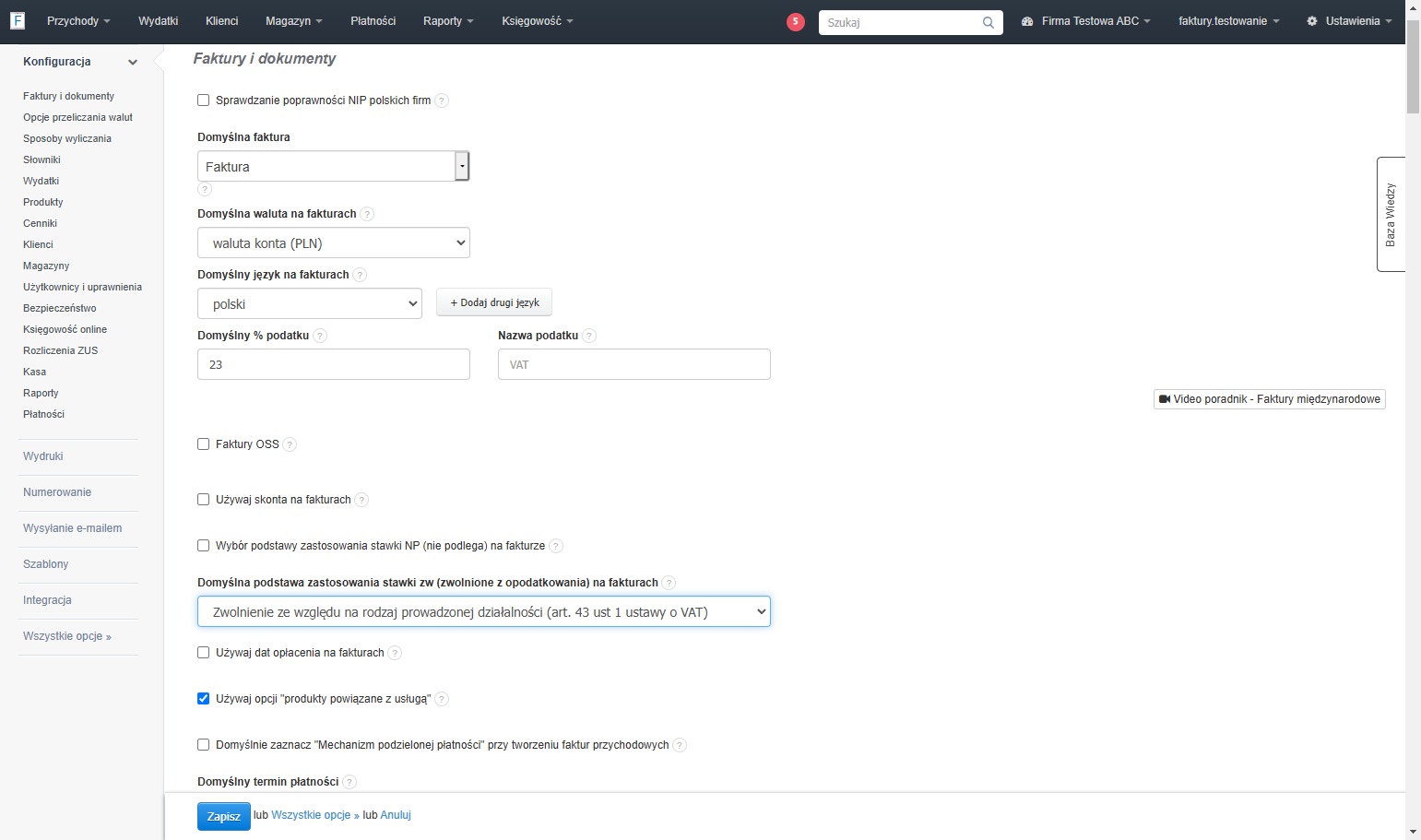Open the Firma Testowa ABC account dropdown
This screenshot has height=840, width=1421.
tap(1086, 21)
